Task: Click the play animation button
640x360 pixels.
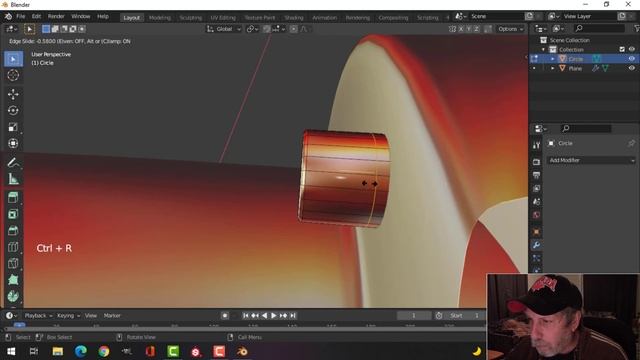Action: click(273, 316)
